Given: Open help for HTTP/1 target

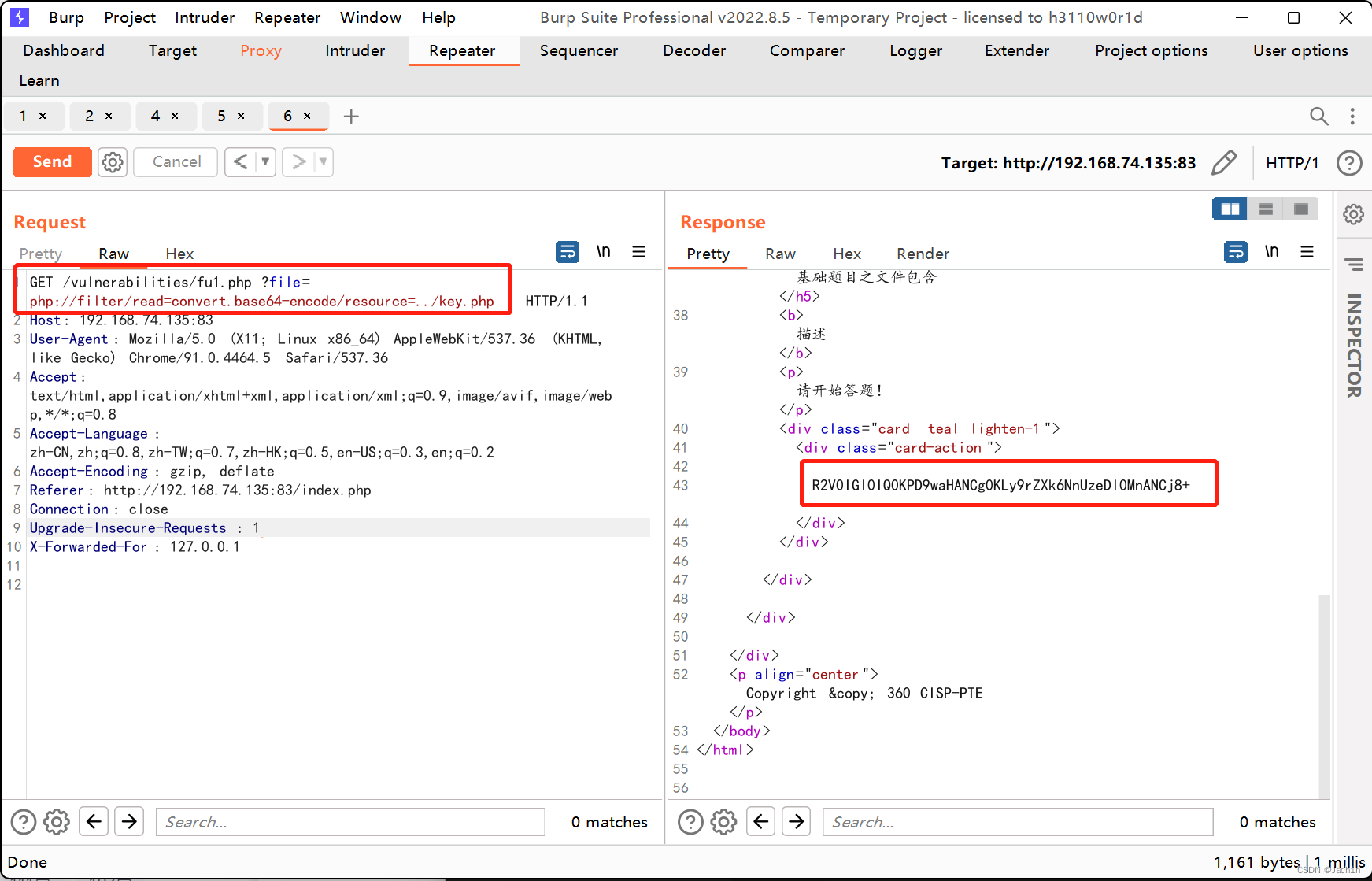Looking at the screenshot, I should tap(1349, 163).
